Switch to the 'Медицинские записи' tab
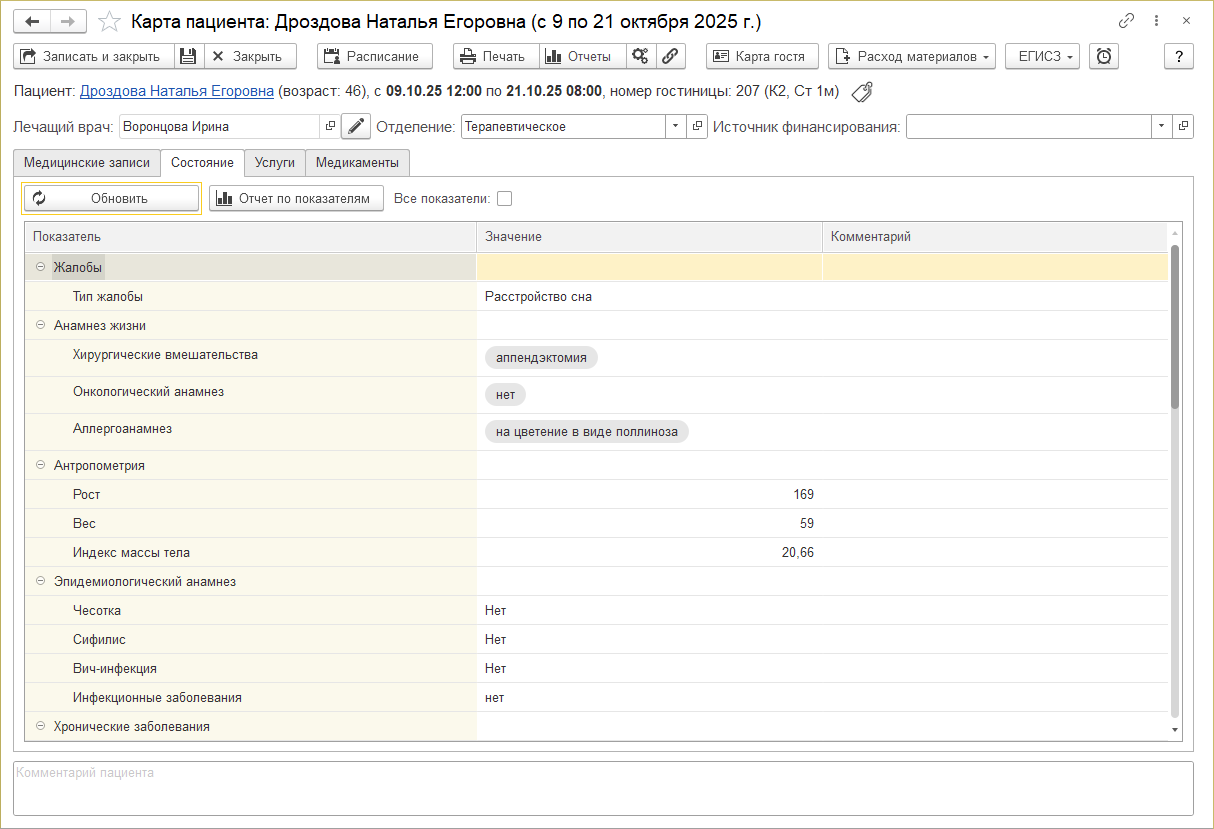 point(87,162)
